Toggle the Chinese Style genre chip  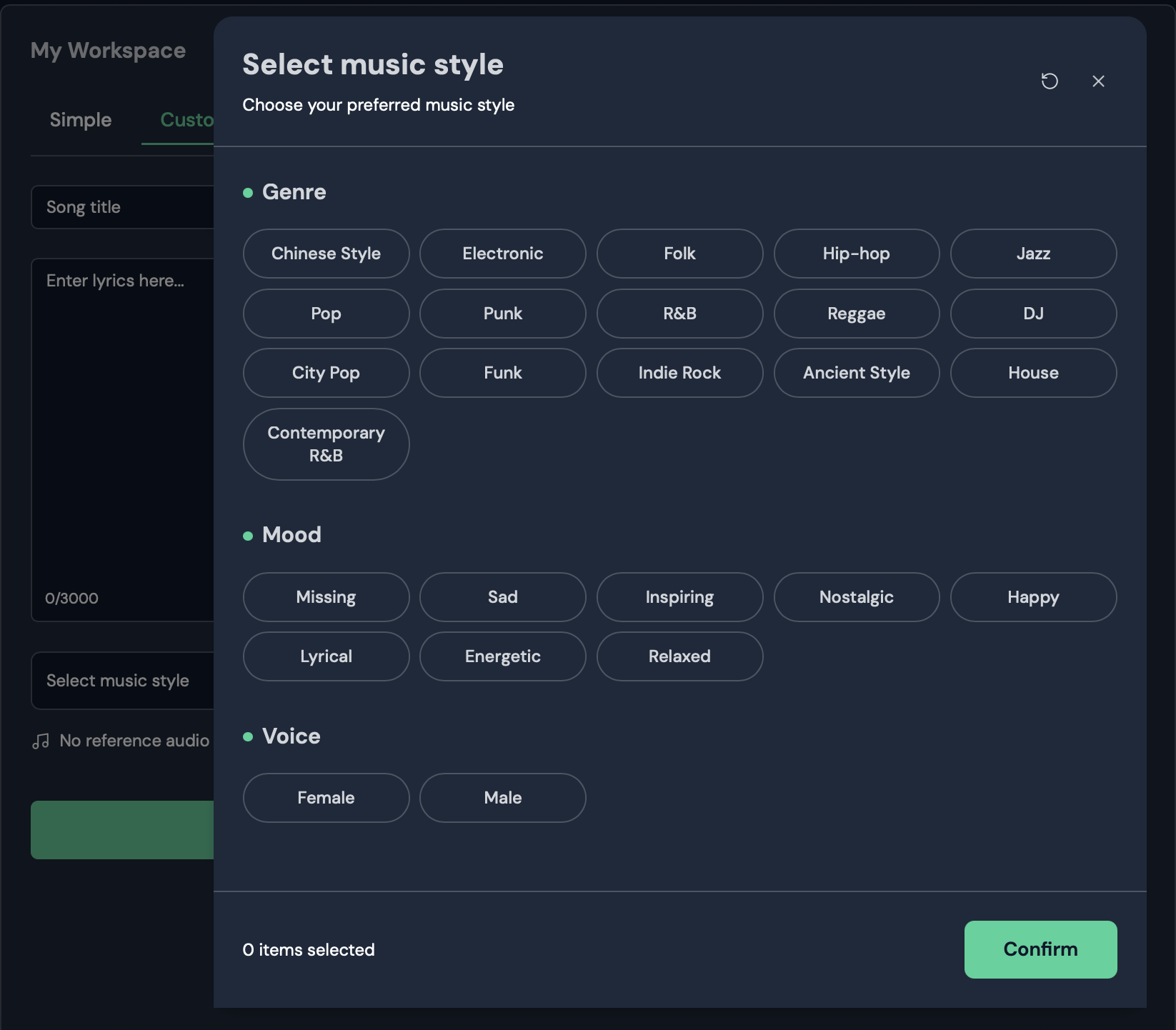[326, 254]
